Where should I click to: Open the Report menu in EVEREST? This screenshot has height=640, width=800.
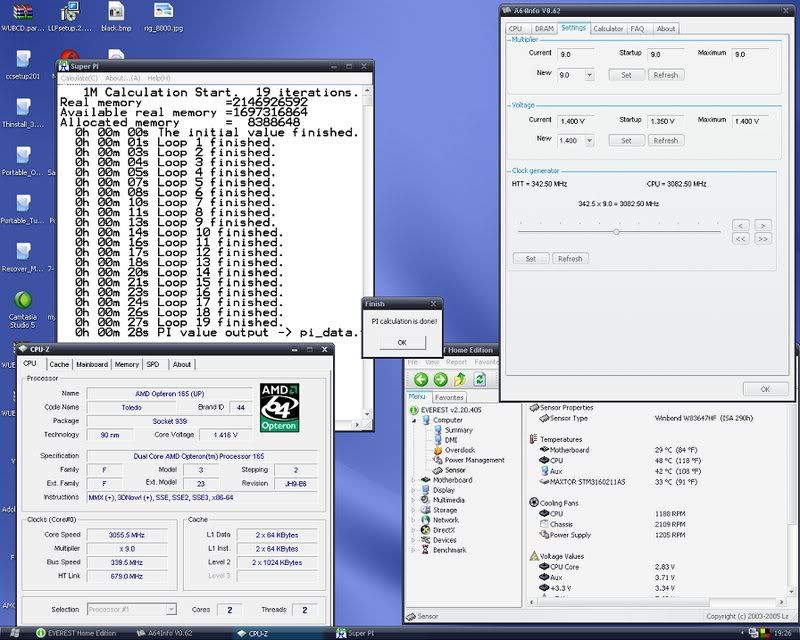pos(457,362)
